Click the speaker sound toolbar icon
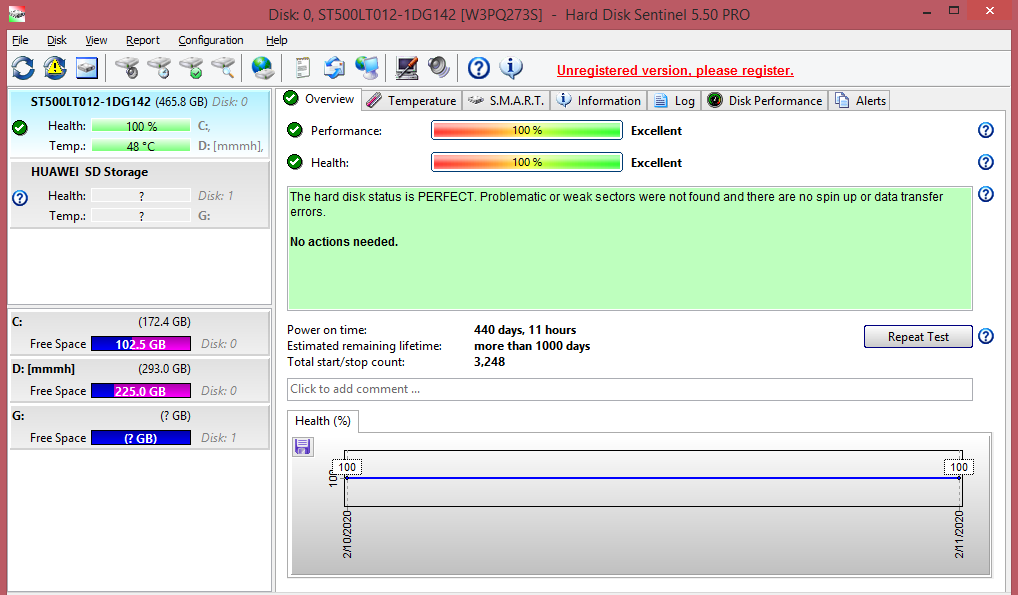 pyautogui.click(x=439, y=68)
